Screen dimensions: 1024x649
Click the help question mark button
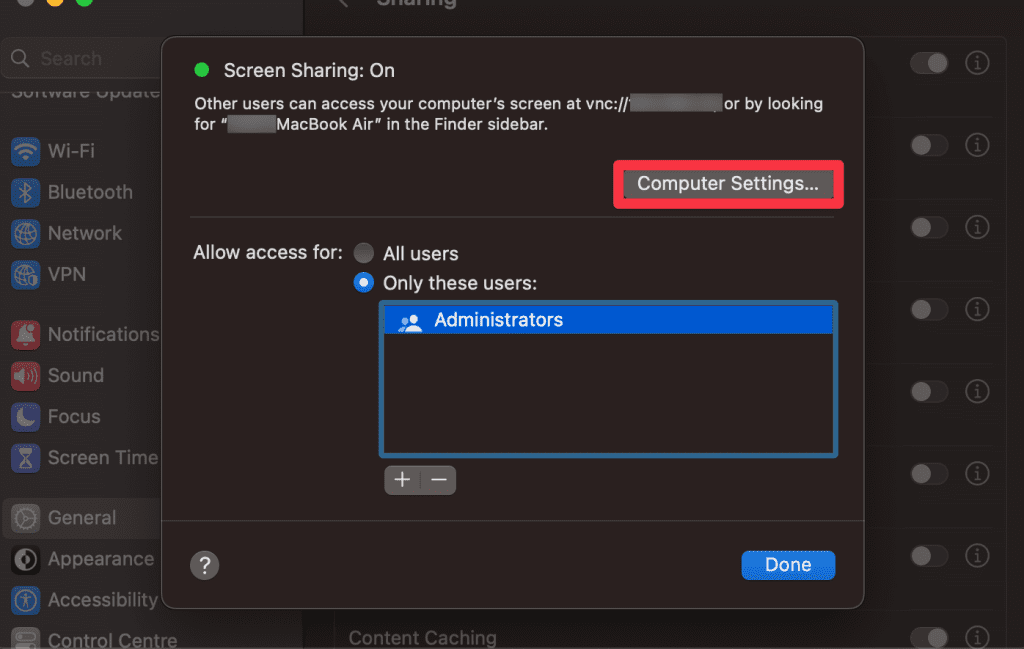click(204, 565)
